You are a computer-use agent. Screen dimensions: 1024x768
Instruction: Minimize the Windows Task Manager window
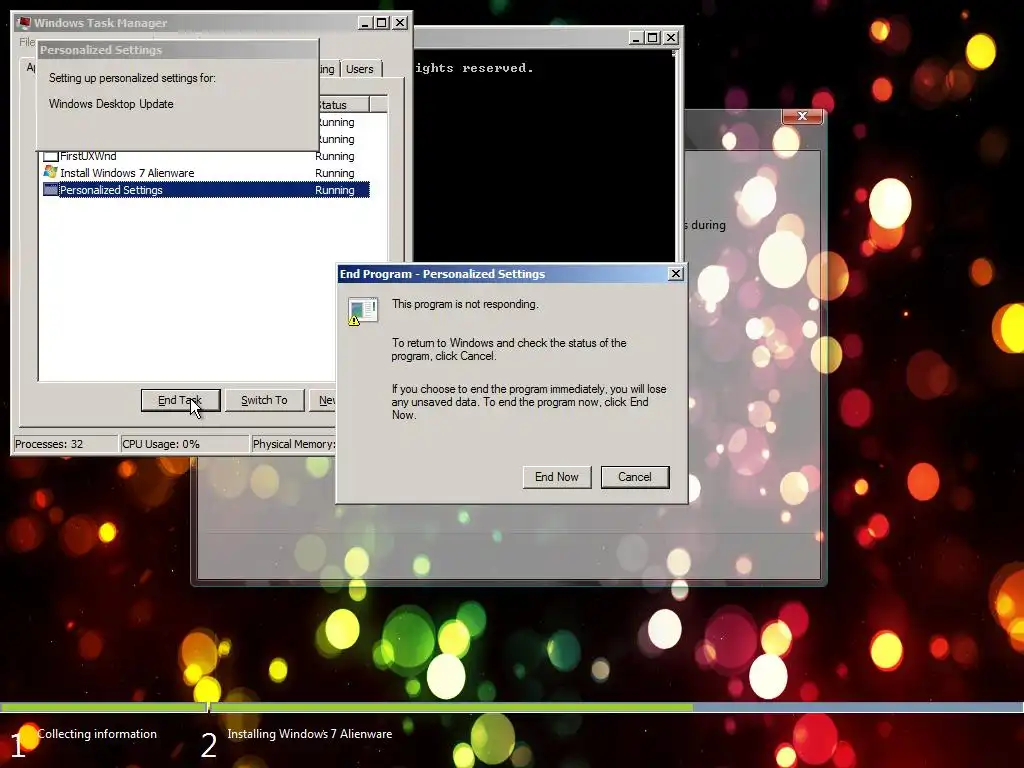(365, 23)
